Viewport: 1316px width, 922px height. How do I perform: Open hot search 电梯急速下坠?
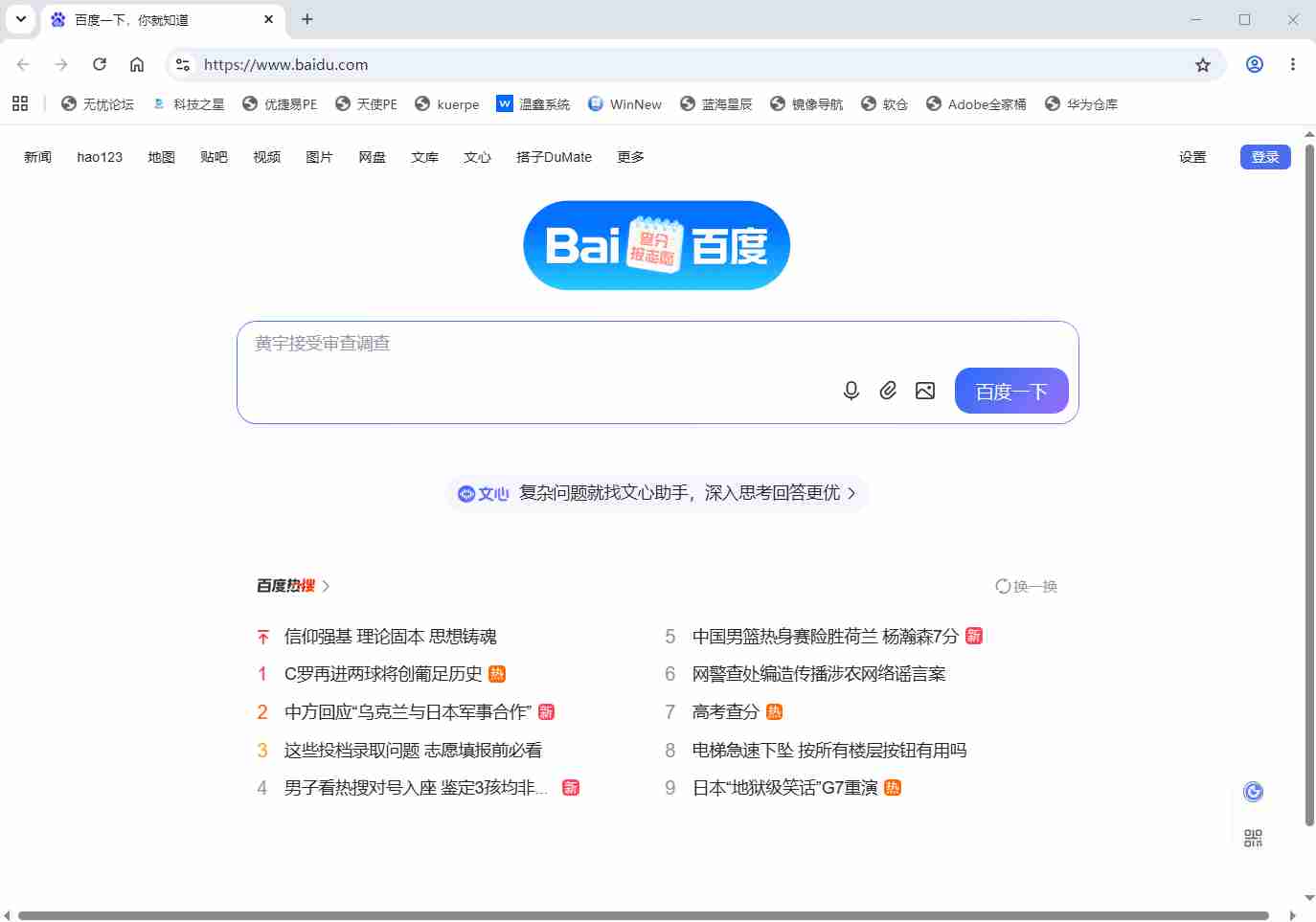click(829, 751)
